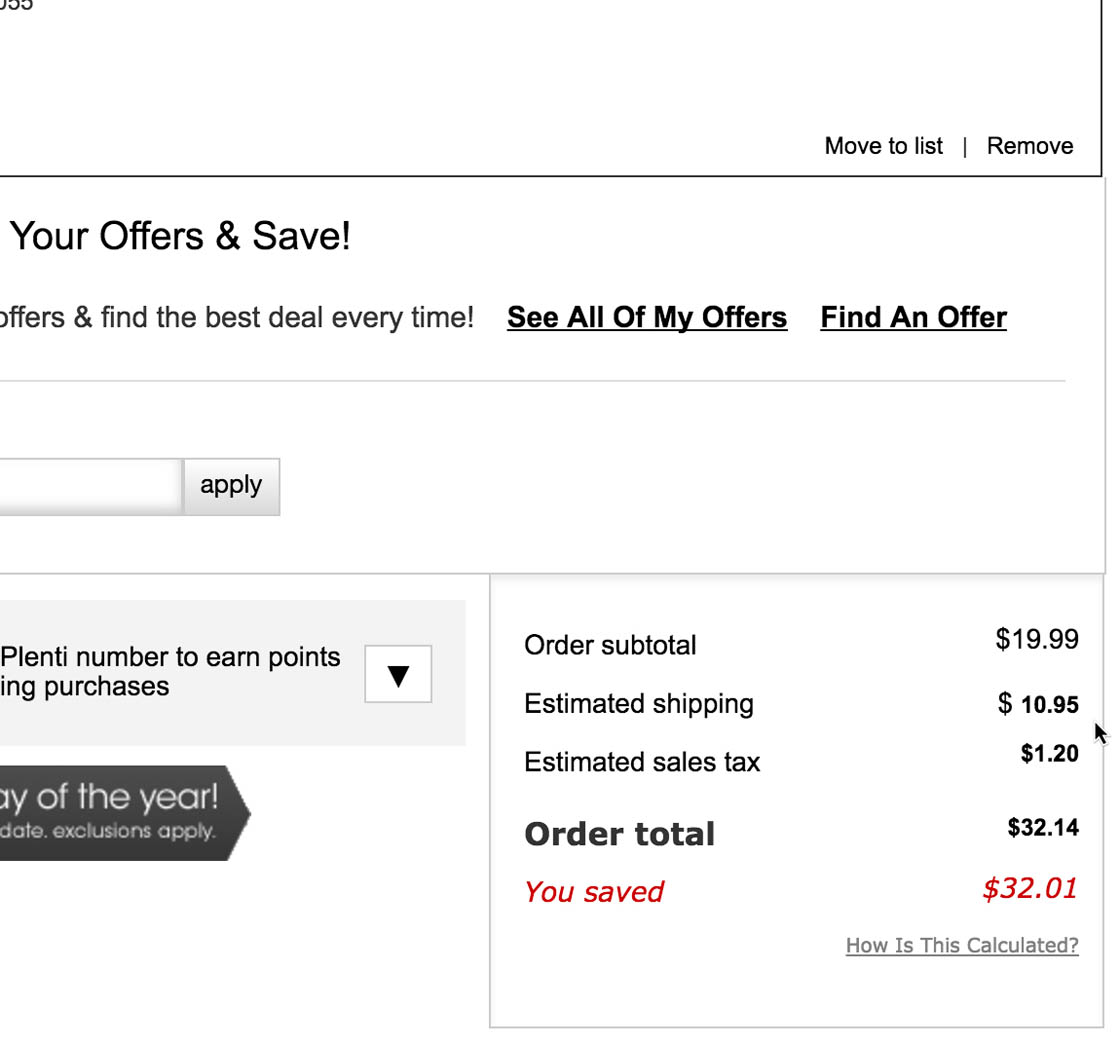Image resolution: width=1120 pixels, height=1044 pixels.
Task: Click the bold Order total label
Action: 619,834
